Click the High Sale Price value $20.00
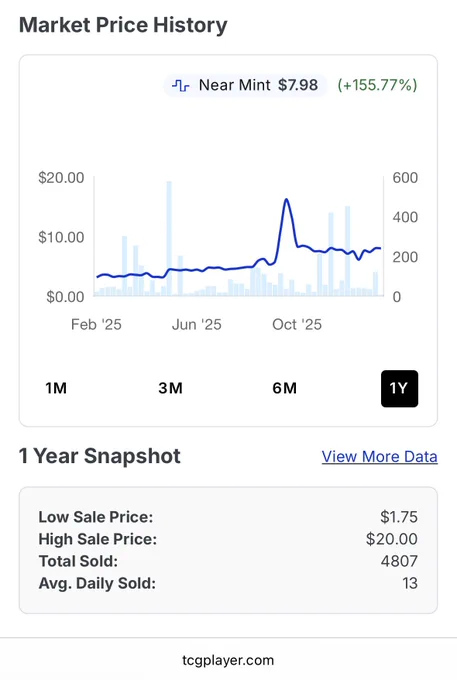 pyautogui.click(x=392, y=539)
